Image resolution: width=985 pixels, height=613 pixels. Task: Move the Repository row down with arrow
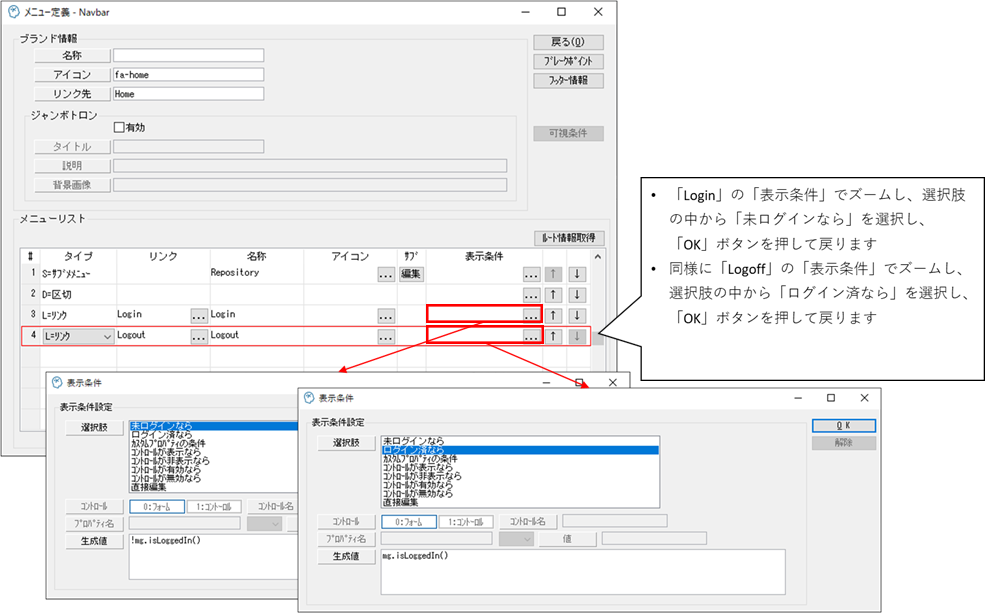click(x=576, y=273)
